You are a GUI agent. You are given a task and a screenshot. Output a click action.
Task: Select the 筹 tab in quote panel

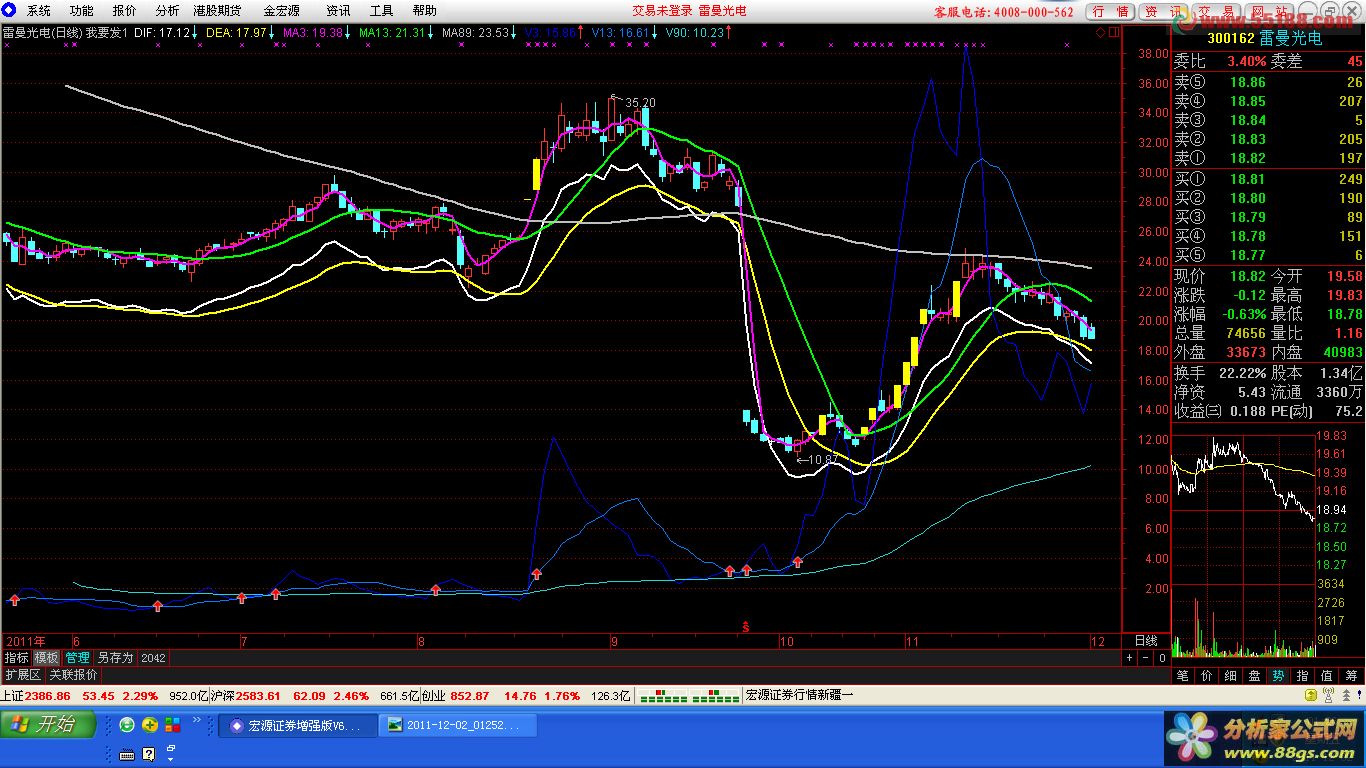(x=1351, y=676)
